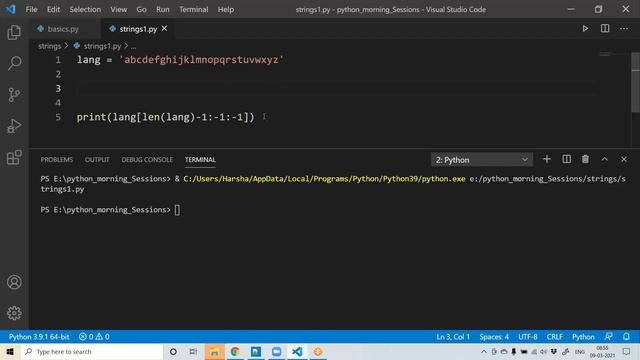Image resolution: width=640 pixels, height=360 pixels.
Task: Click the string 'abcdefghijklmnopqrstuvwxyz' on line 1
Action: [201, 60]
